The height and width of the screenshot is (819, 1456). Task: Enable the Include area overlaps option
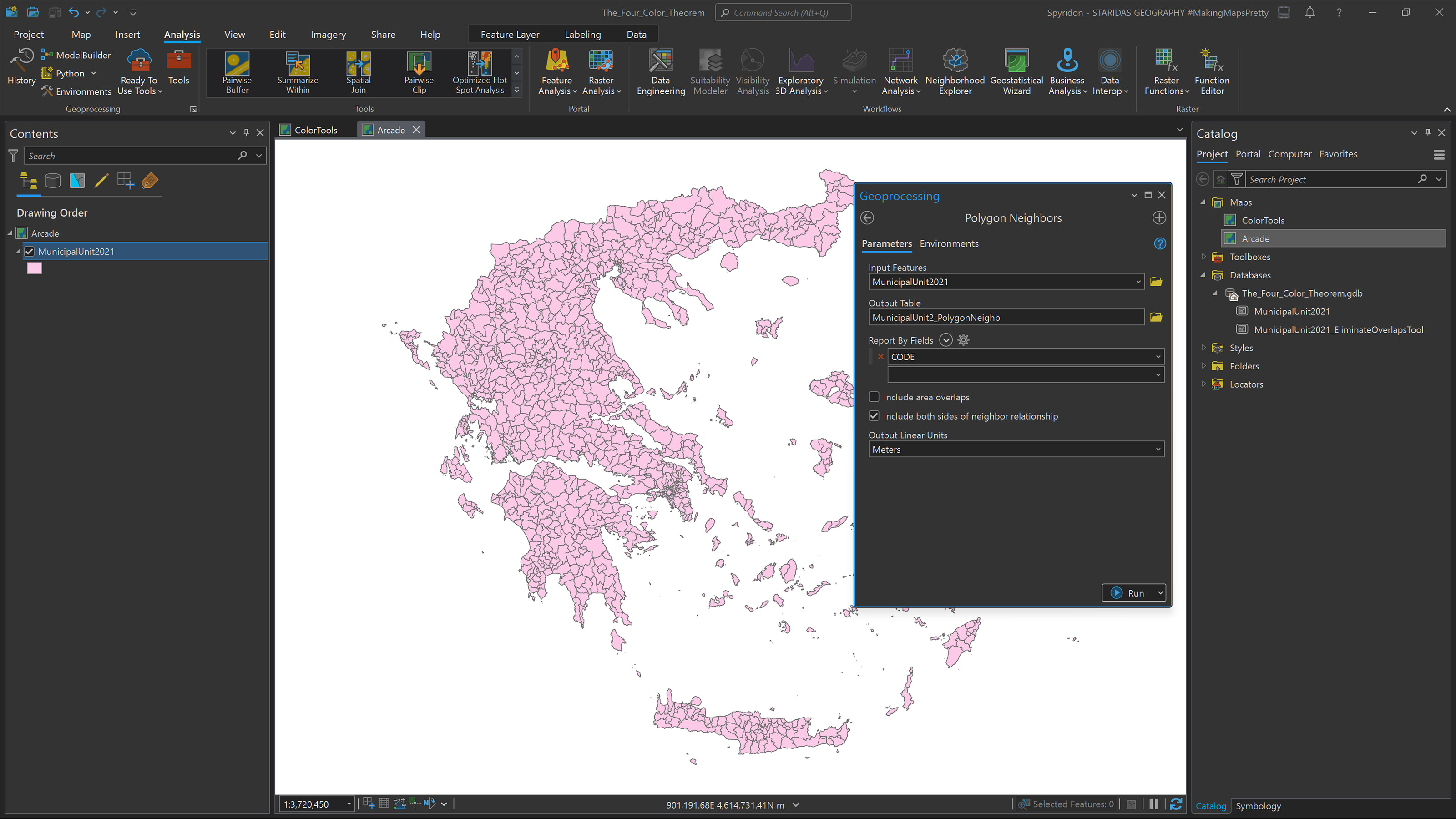click(874, 397)
